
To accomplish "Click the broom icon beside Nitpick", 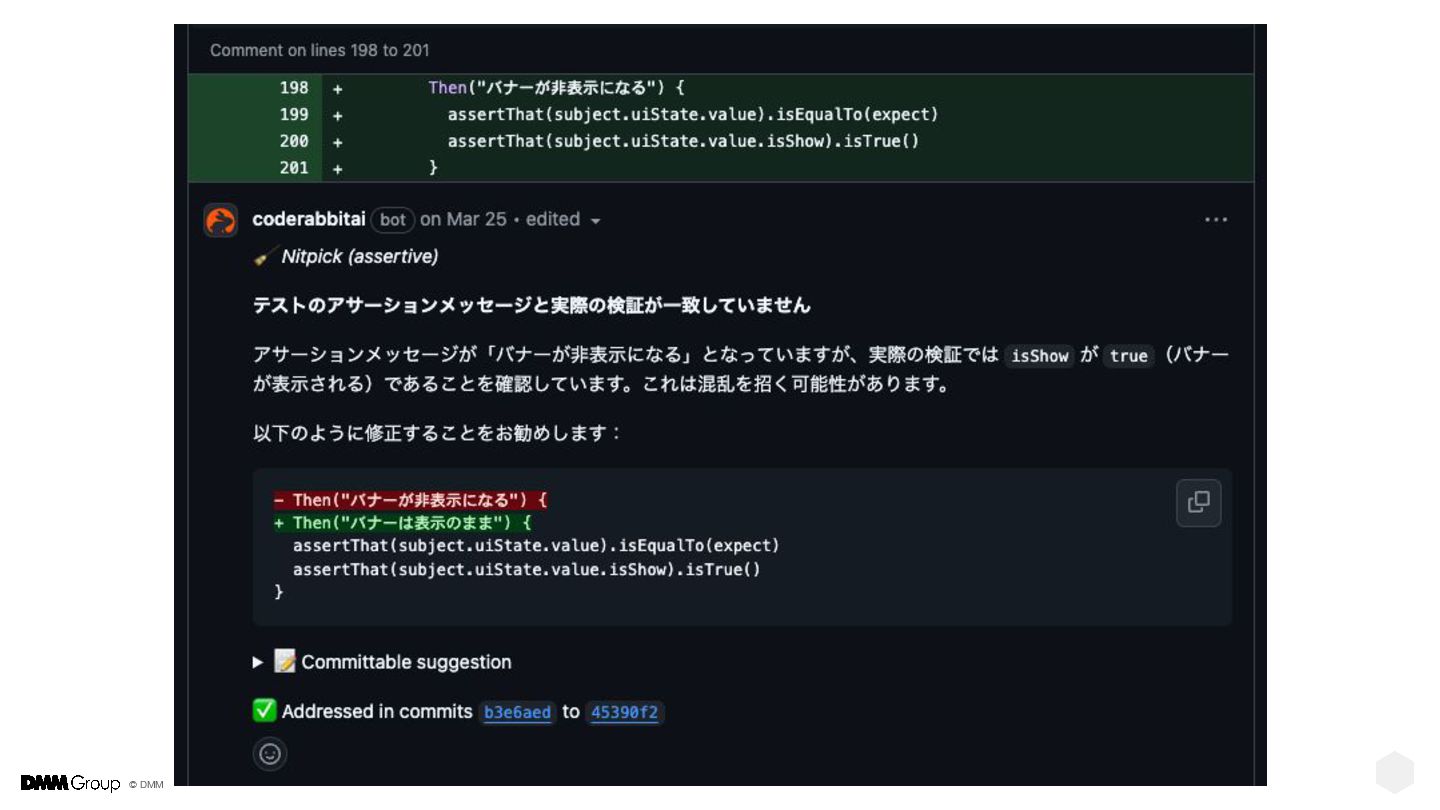I will pos(265,257).
